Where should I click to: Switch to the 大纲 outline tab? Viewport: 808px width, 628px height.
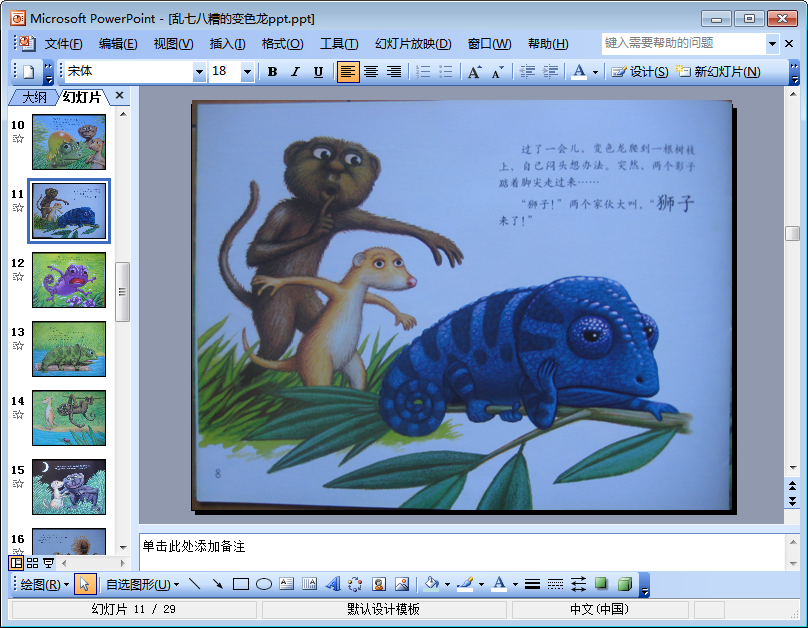35,97
